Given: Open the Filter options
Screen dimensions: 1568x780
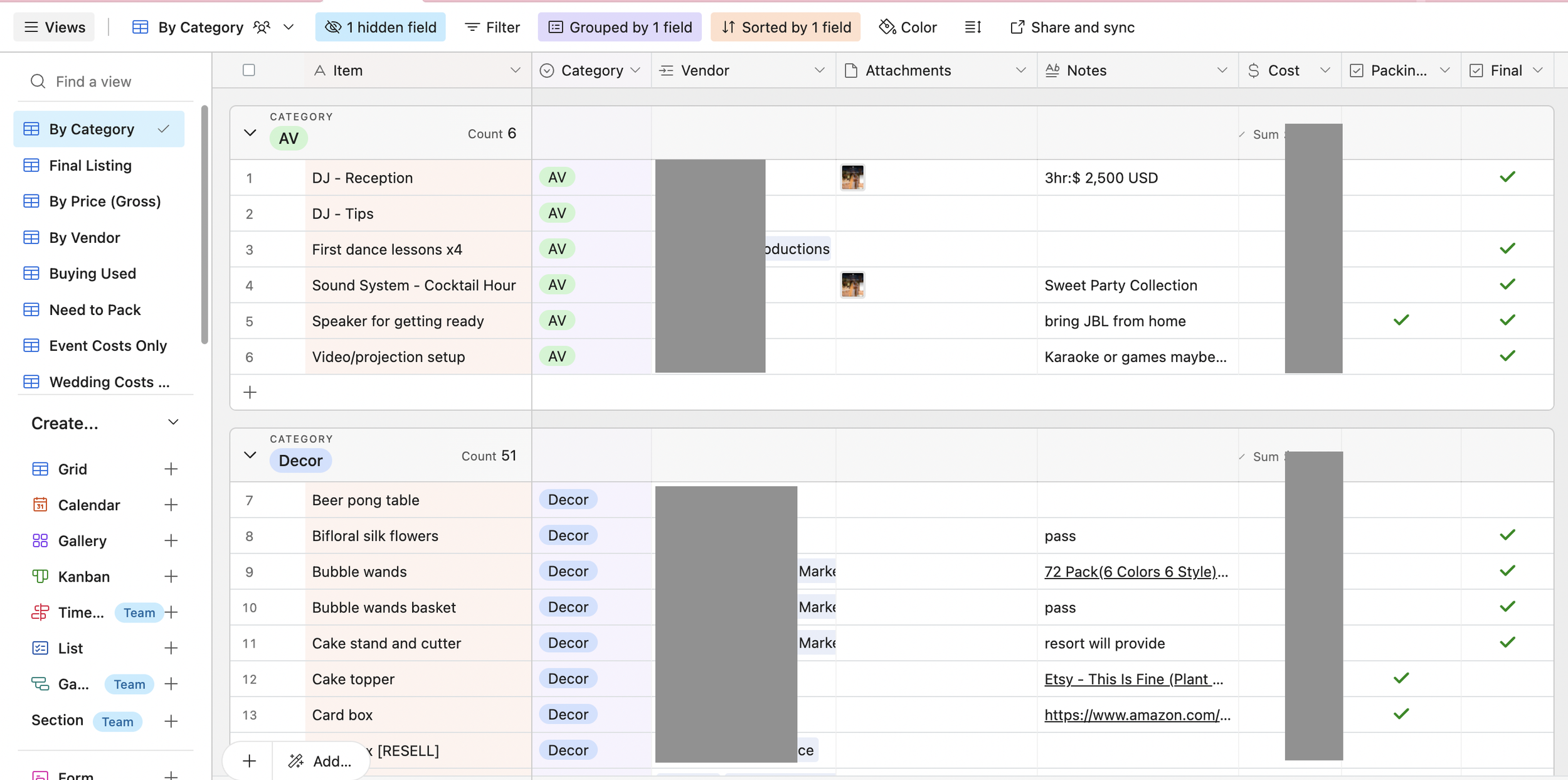Looking at the screenshot, I should click(492, 27).
